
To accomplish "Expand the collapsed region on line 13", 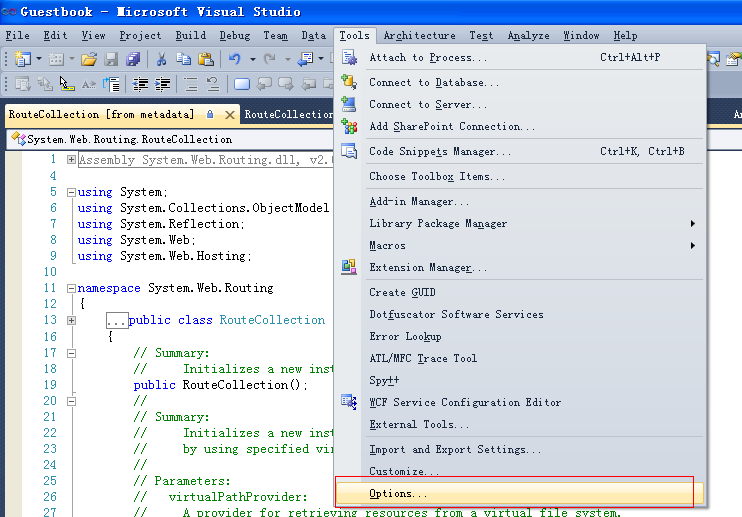I will click(x=71, y=320).
